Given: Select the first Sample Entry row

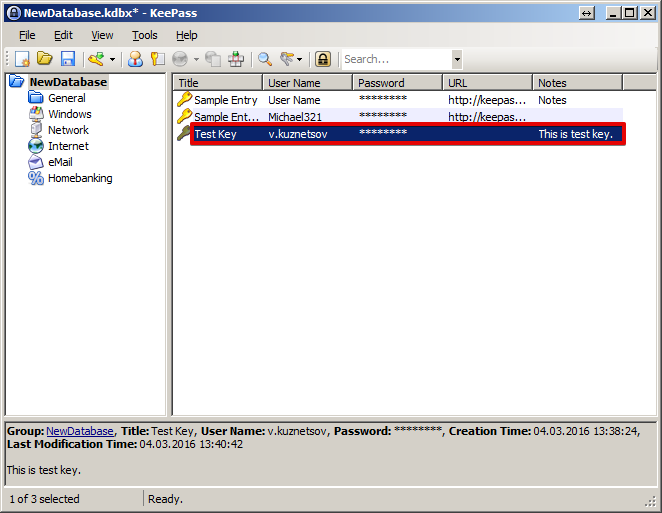Looking at the screenshot, I should coord(225,100).
